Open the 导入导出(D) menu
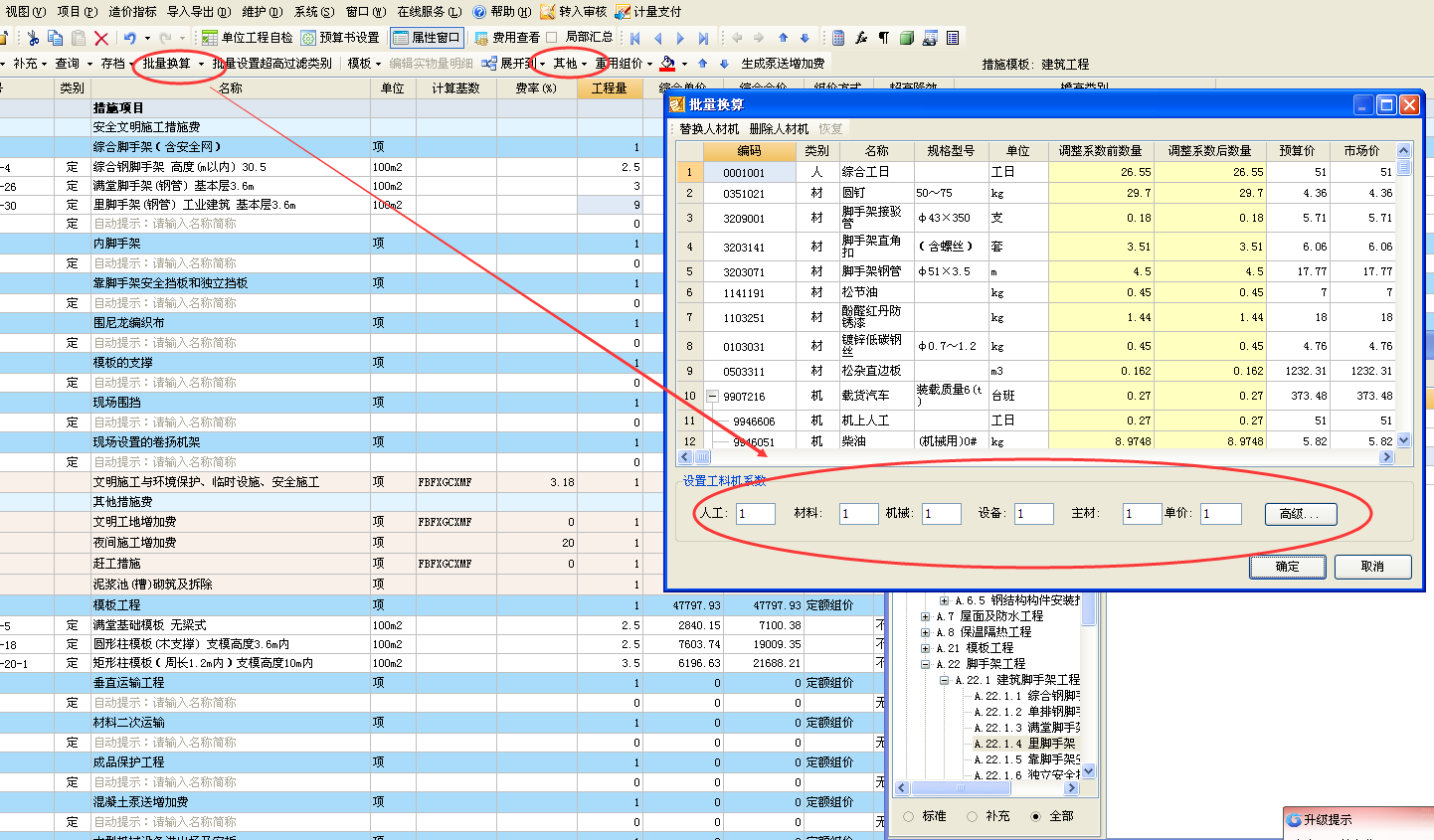Screen dimensions: 1434x840 [x=199, y=12]
